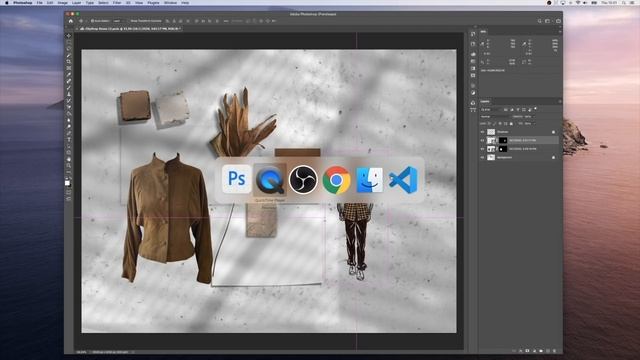Click the Home icon in options bar
Viewport: 640px width, 360px height.
[x=71, y=21]
